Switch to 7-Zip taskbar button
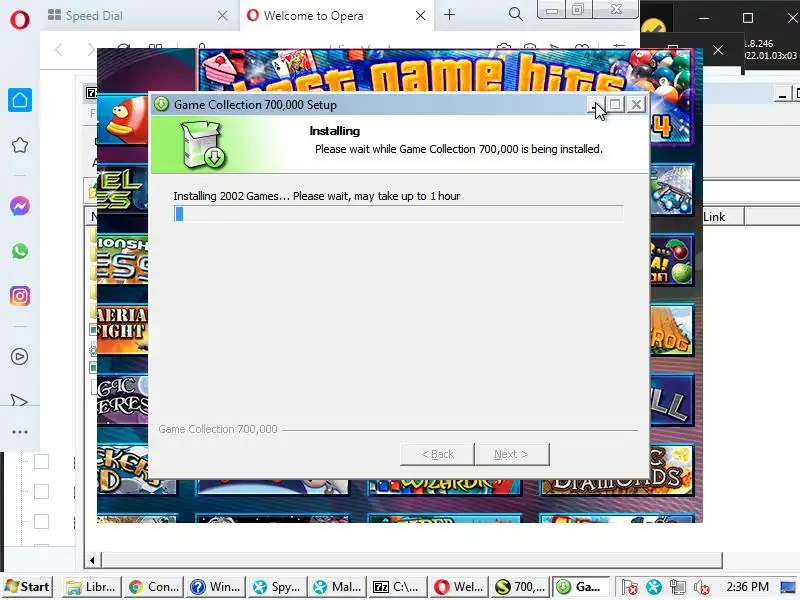800x600 pixels. 398,587
